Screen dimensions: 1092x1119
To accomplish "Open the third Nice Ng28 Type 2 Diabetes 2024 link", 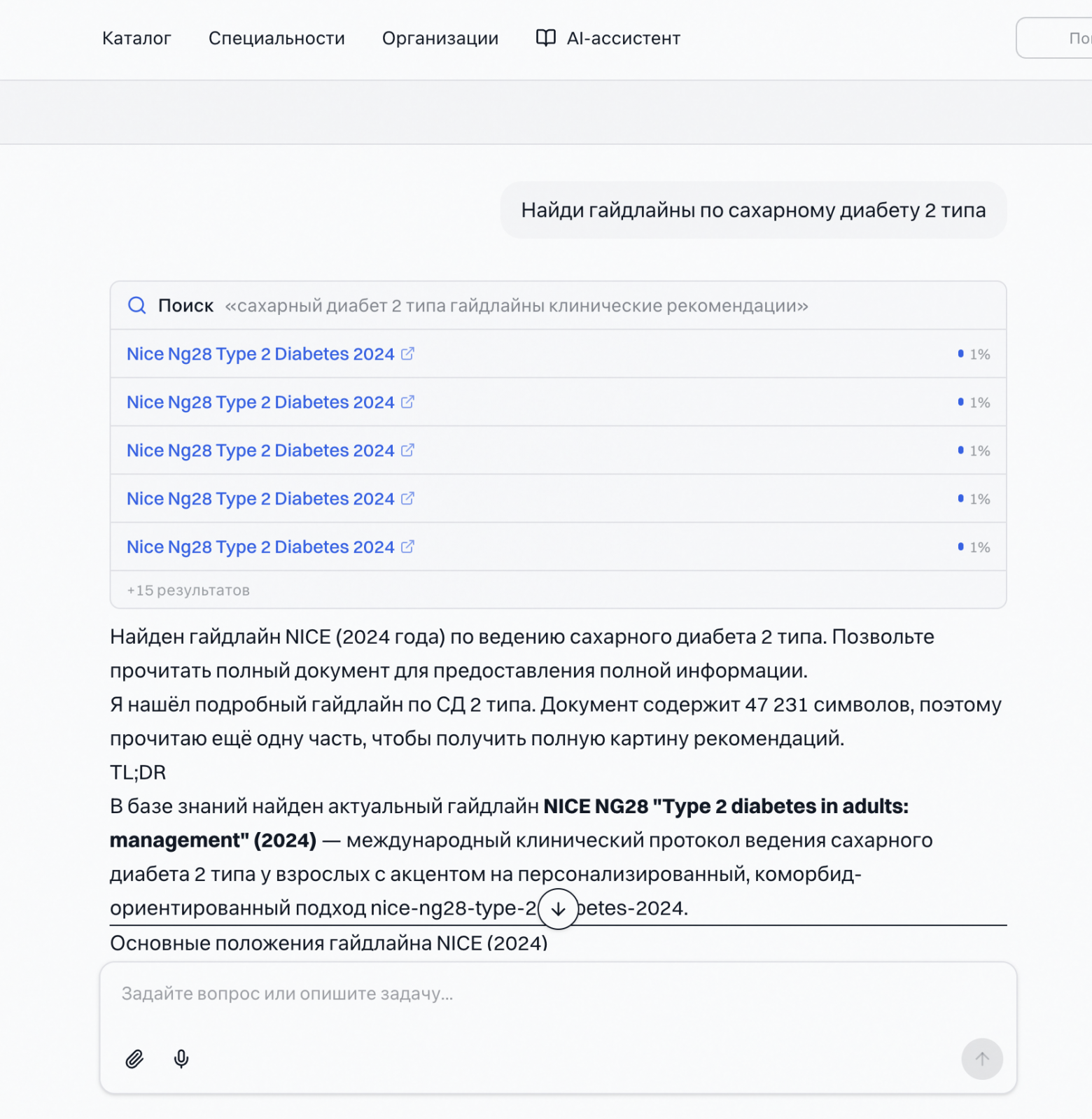I will [x=260, y=451].
